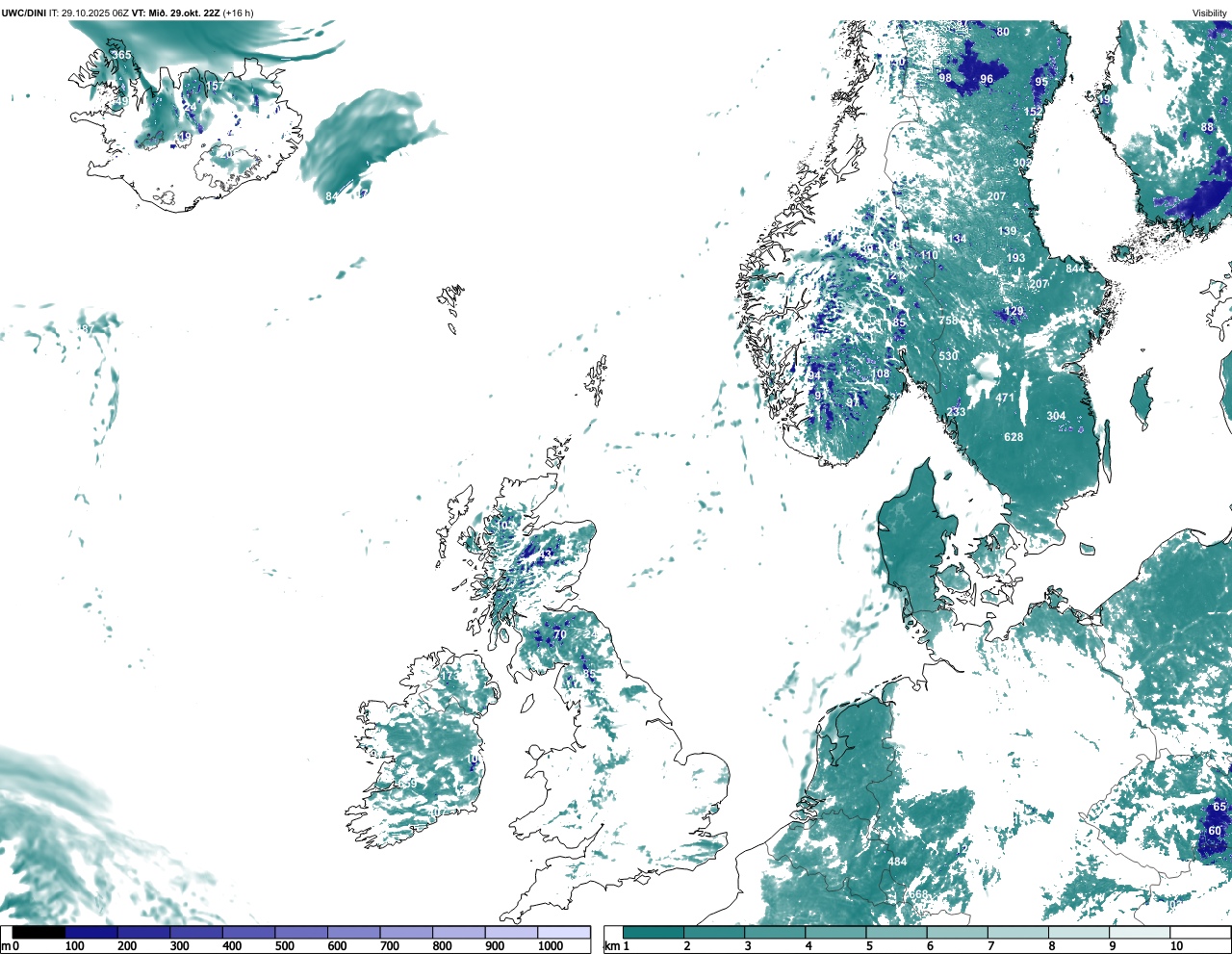Click the '152' visibility value on the map
The height and width of the screenshot is (954, 1232).
click(x=1033, y=112)
